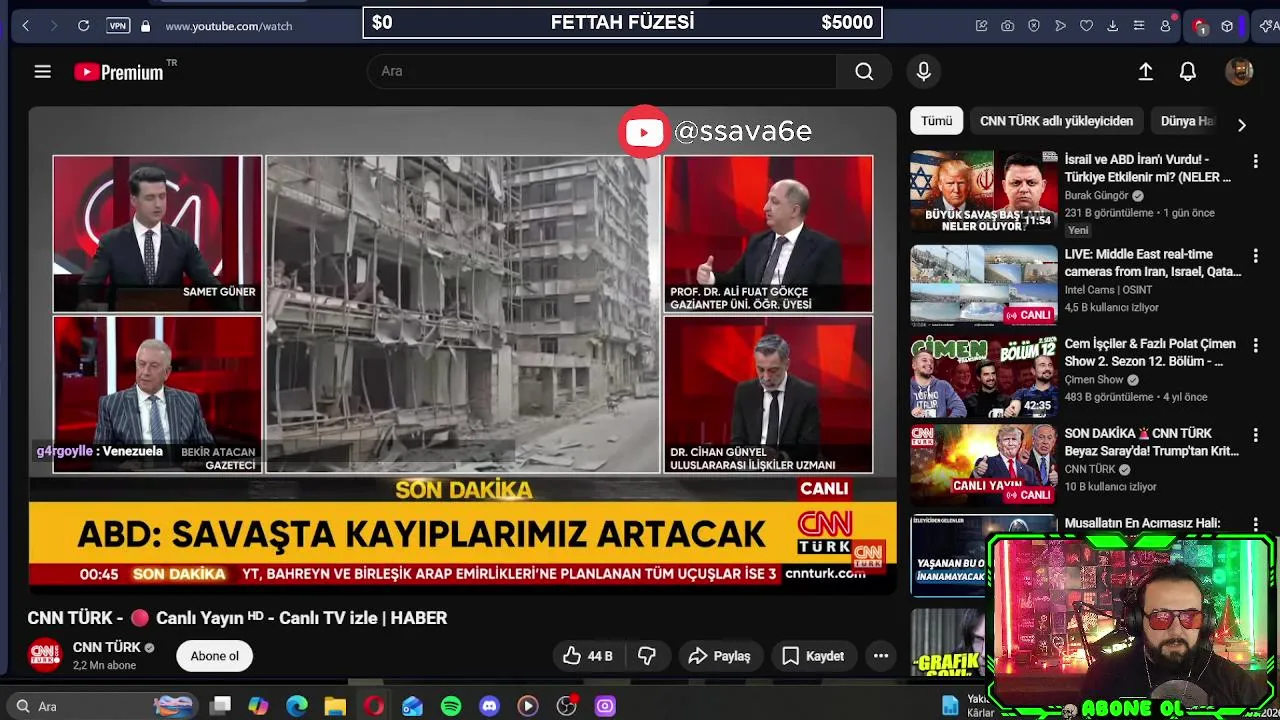Screen dimensions: 1280x720
Task: Open the browser easy setup sliders icon
Action: tap(1139, 26)
